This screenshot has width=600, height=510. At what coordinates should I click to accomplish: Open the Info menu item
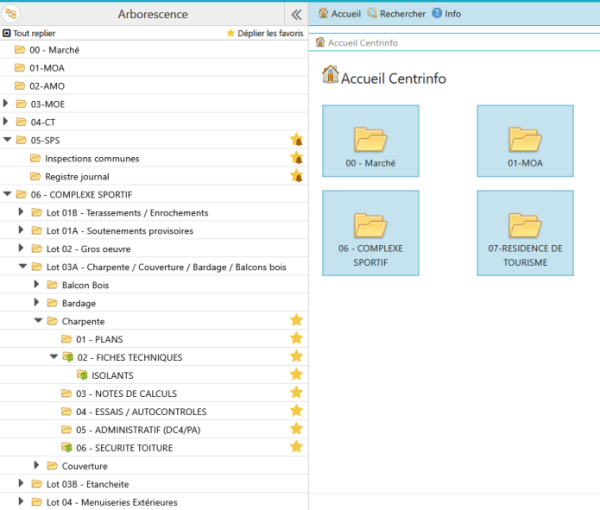point(446,14)
